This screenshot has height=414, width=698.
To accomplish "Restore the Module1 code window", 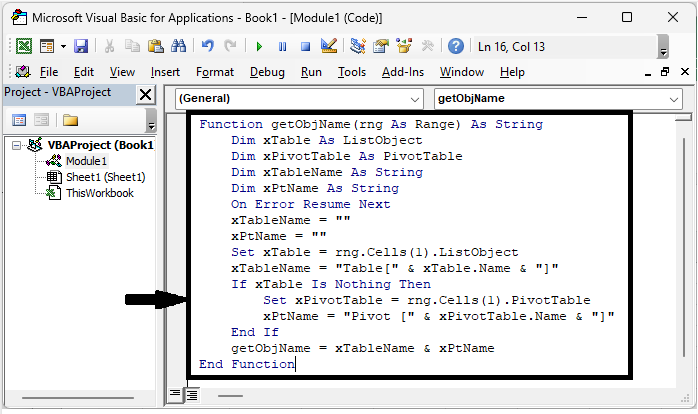I will [x=665, y=72].
